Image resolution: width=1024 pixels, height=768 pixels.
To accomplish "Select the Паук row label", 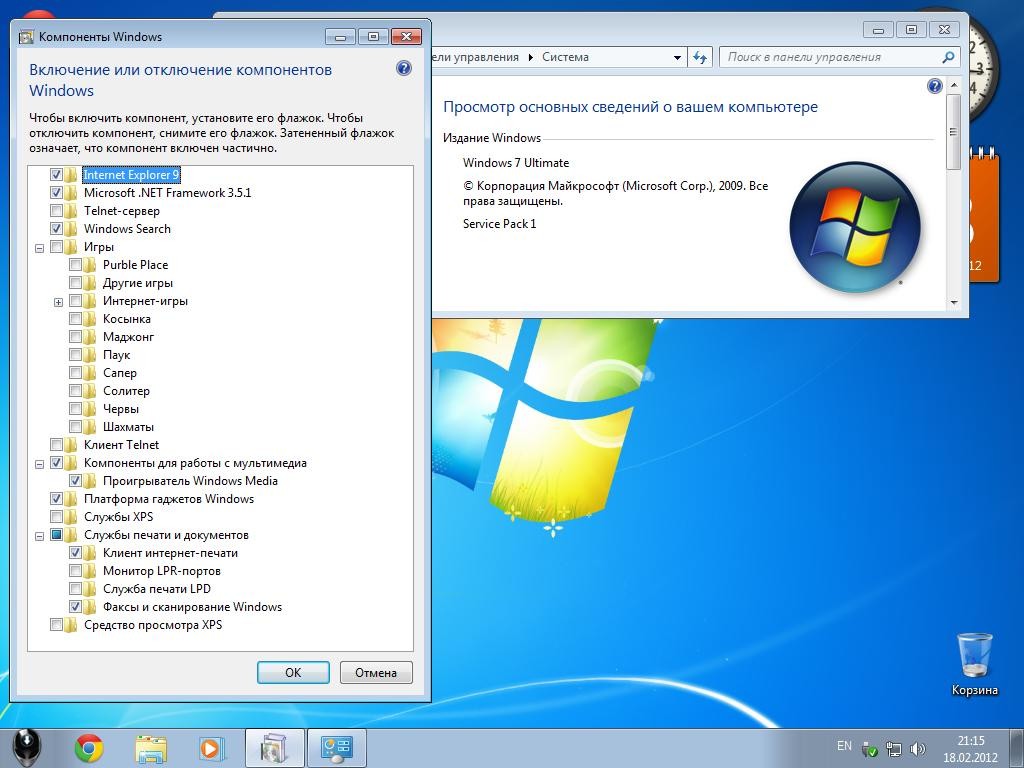I will click(x=117, y=355).
